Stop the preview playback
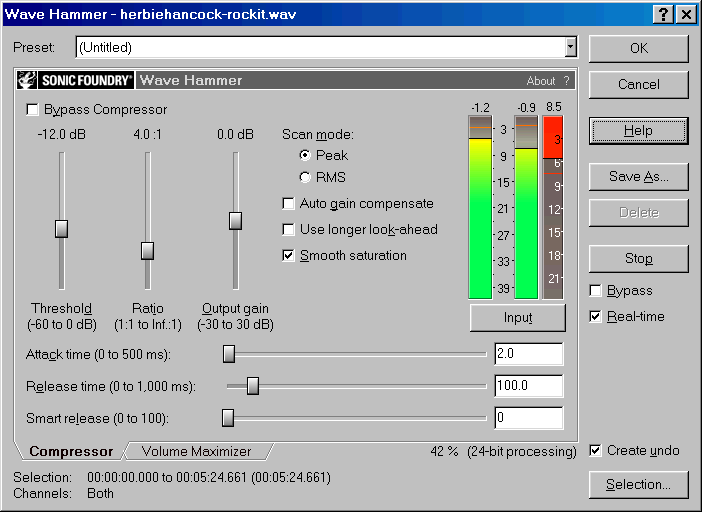The height and width of the screenshot is (512, 702). click(x=638, y=258)
